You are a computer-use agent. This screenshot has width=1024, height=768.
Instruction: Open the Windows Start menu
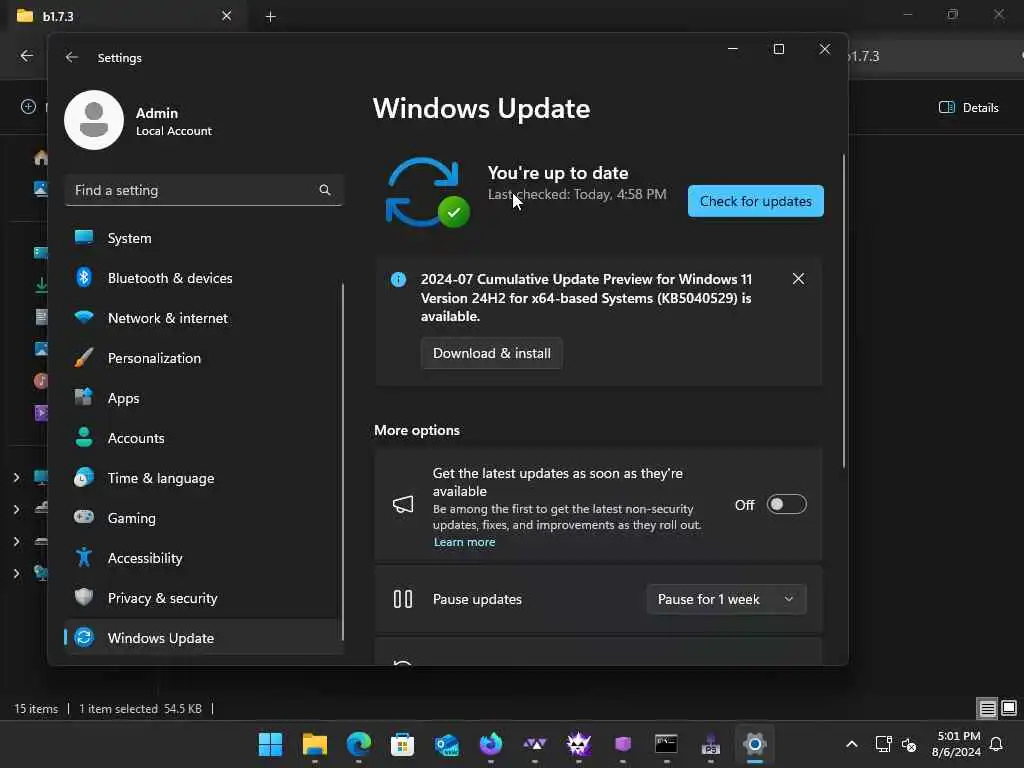(x=270, y=744)
